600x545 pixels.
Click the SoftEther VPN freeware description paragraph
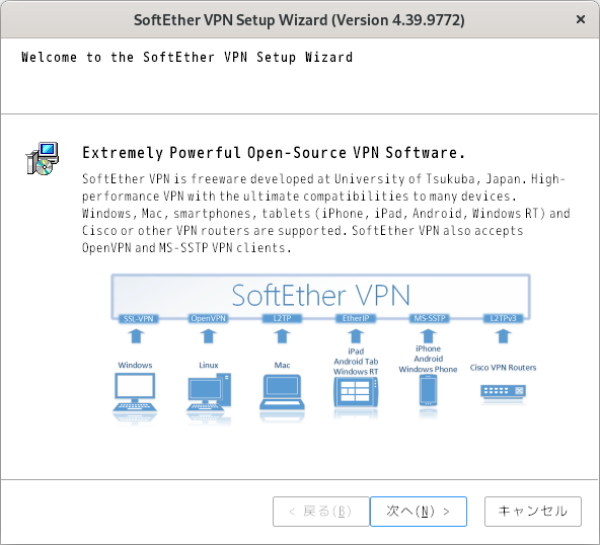pos(326,213)
